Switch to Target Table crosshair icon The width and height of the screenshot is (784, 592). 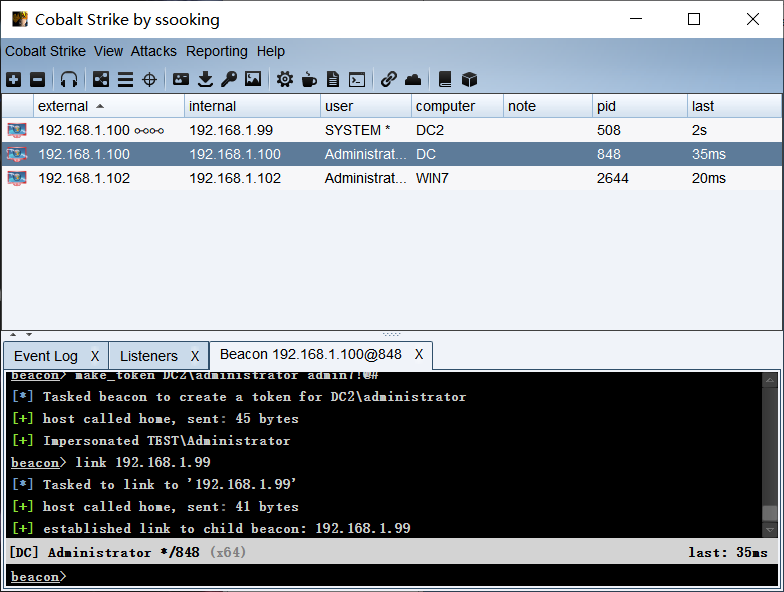click(x=150, y=79)
